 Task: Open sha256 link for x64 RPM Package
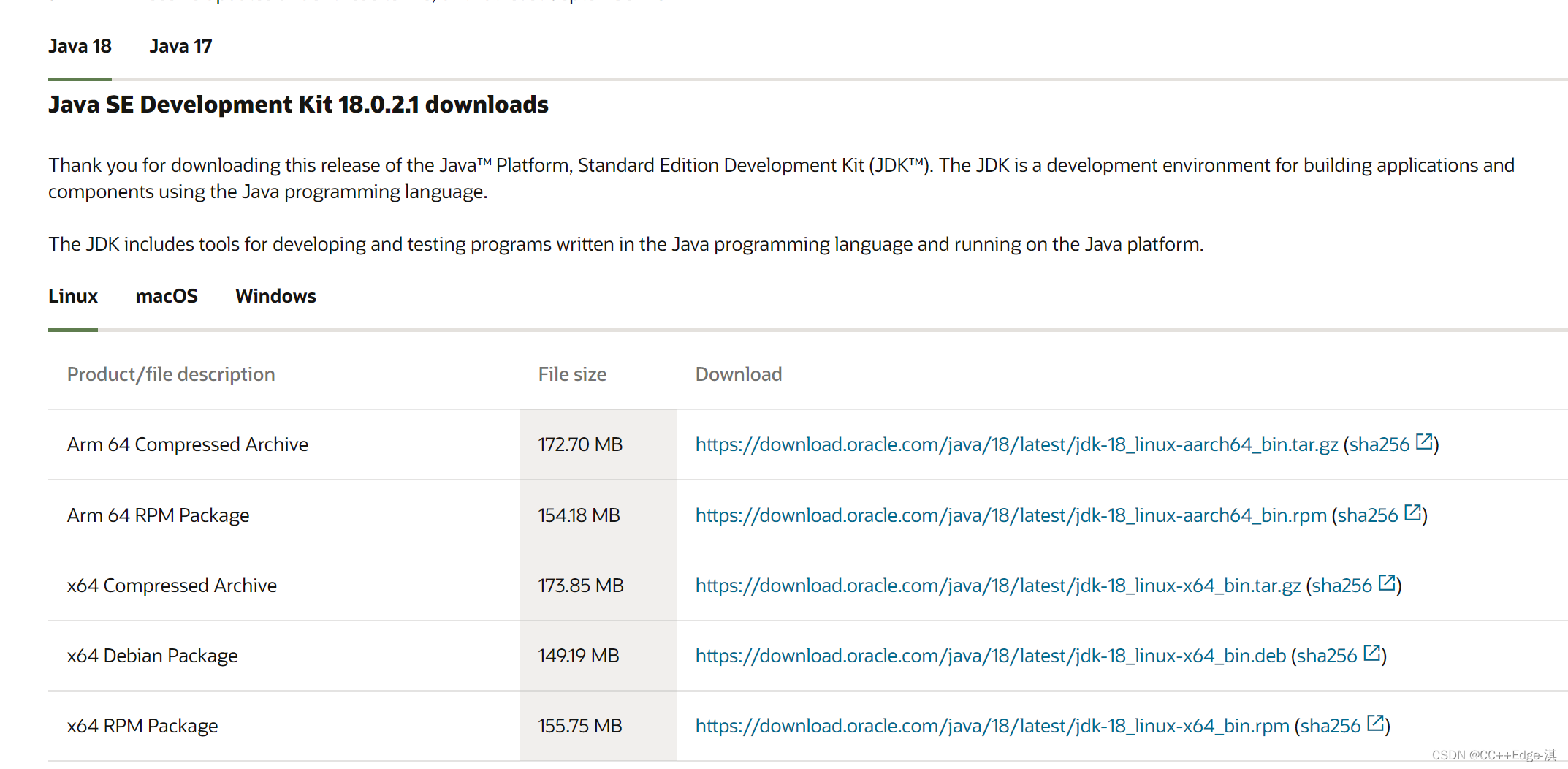pos(1331,726)
